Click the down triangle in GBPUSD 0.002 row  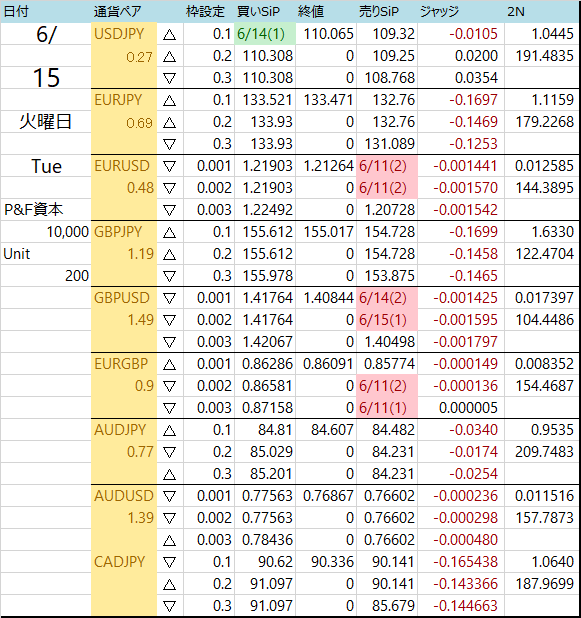[169, 320]
